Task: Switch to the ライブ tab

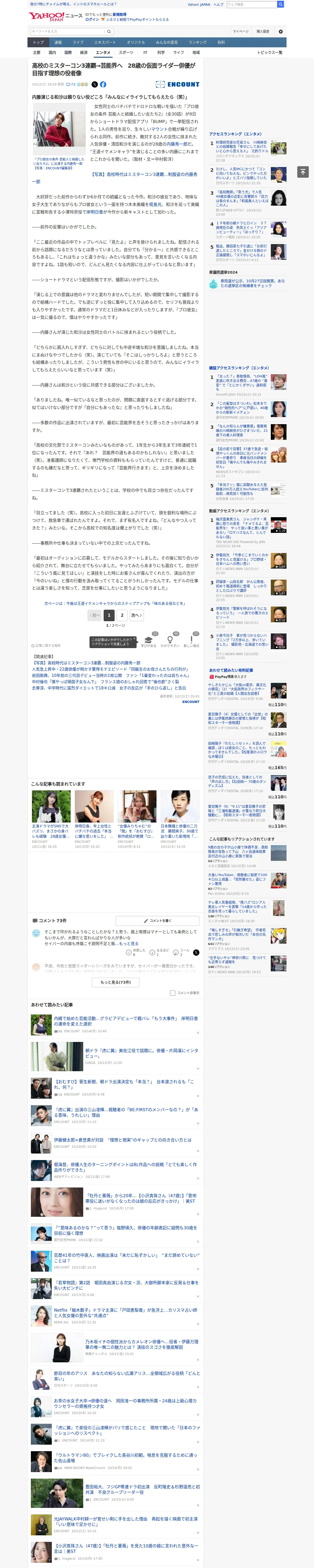Action: click(78, 43)
